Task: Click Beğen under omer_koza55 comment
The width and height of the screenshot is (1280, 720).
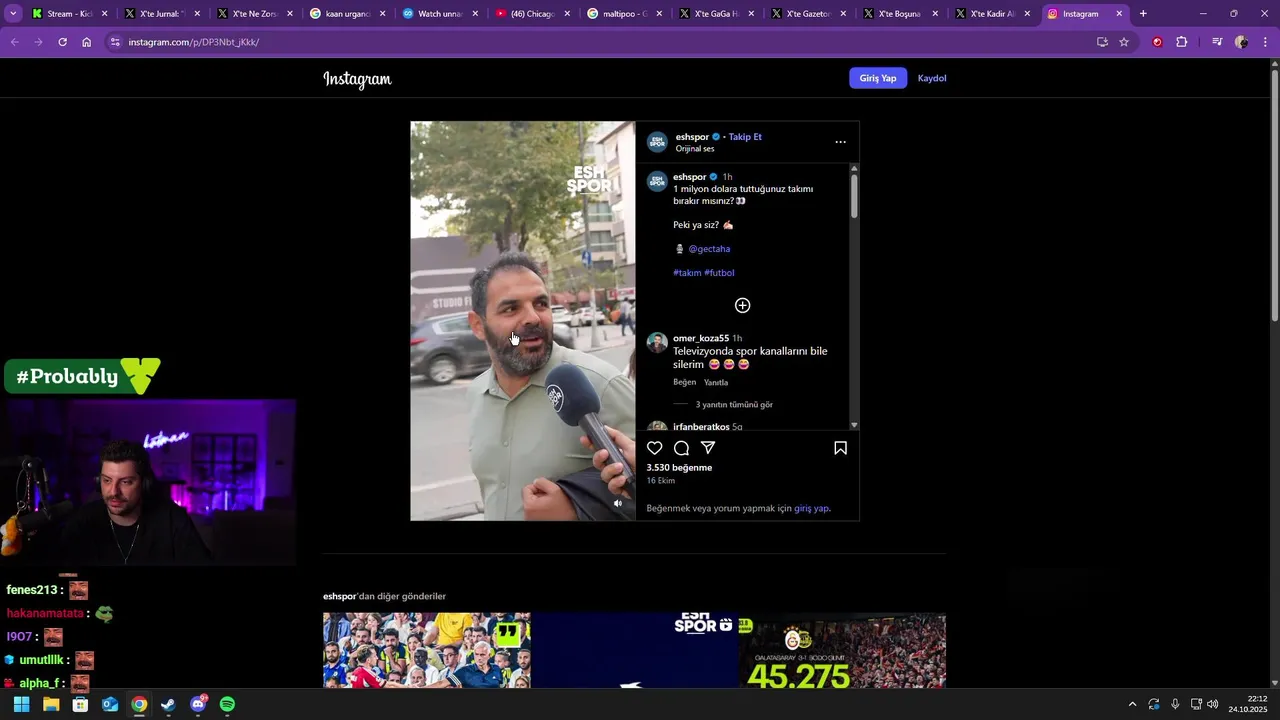Action: click(684, 382)
